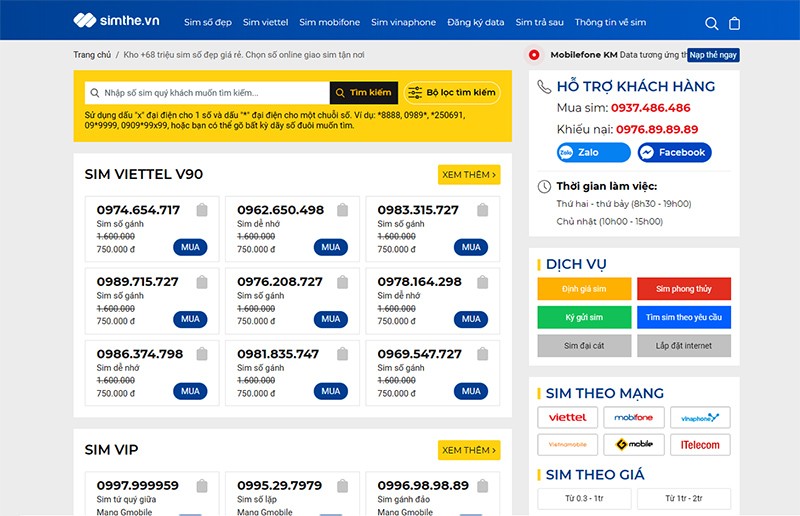Screen dimensions: 800x516
Task: Open Sim đại cát service
Action: (x=584, y=346)
